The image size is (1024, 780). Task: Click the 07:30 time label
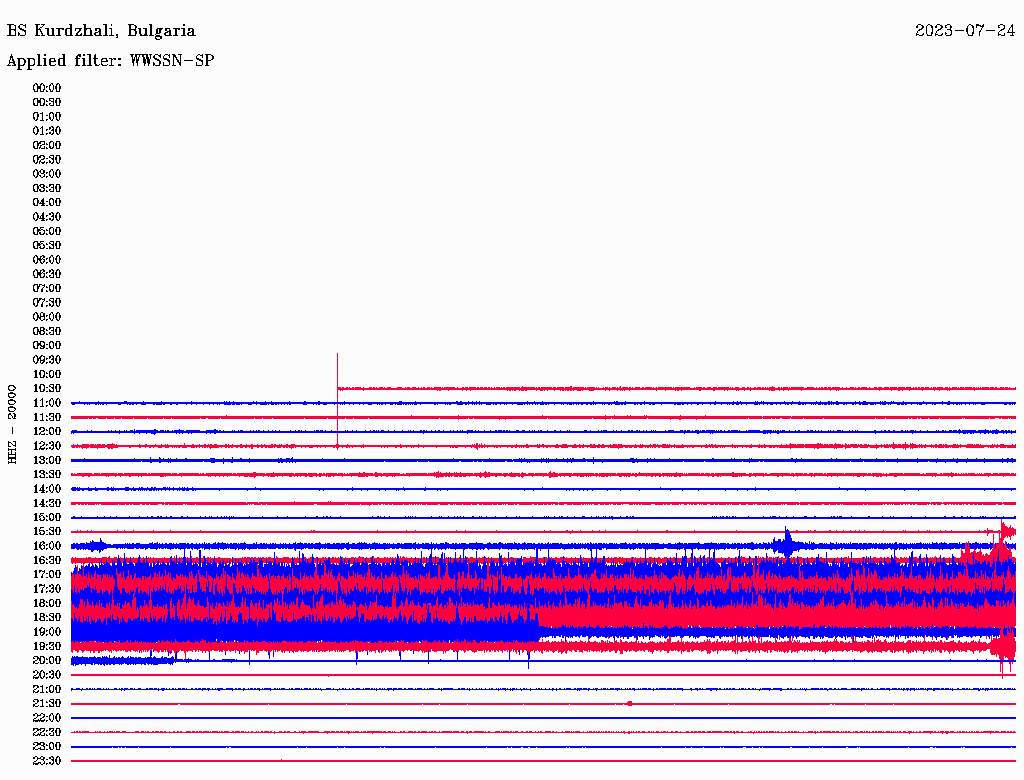click(47, 302)
